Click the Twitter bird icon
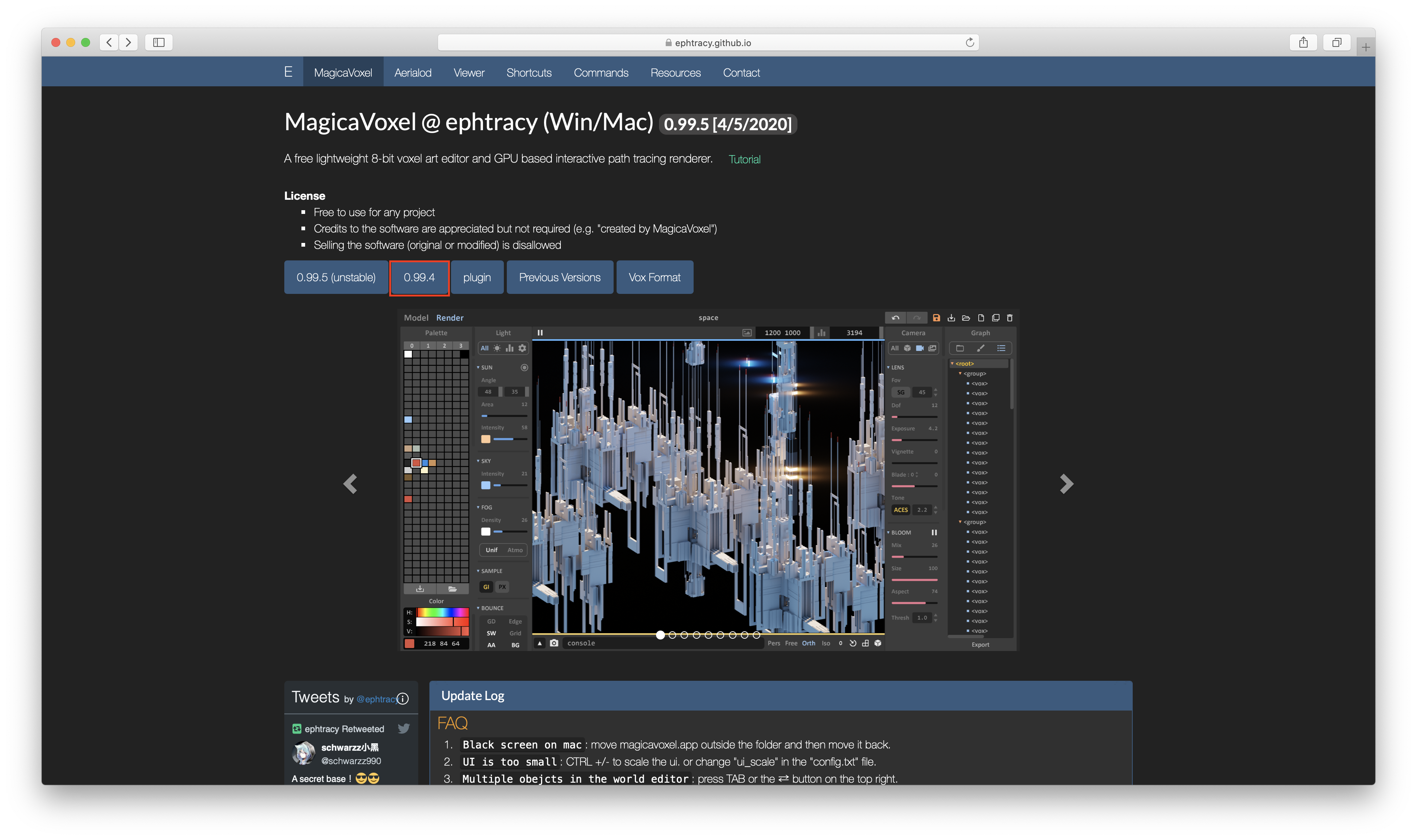 (x=403, y=728)
